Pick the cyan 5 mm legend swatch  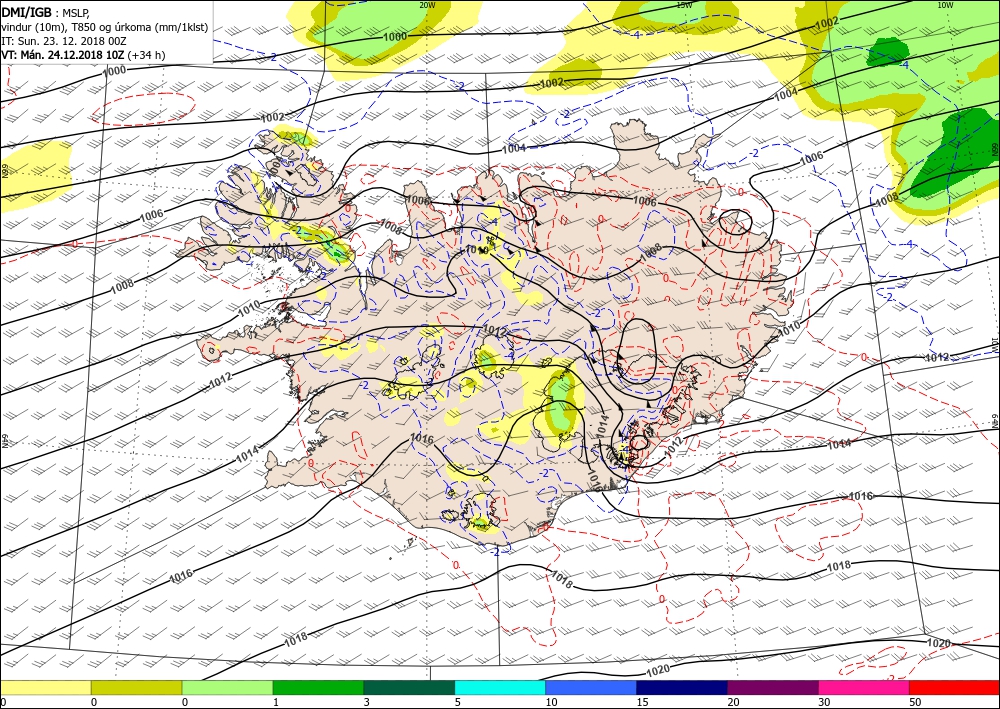(500, 687)
